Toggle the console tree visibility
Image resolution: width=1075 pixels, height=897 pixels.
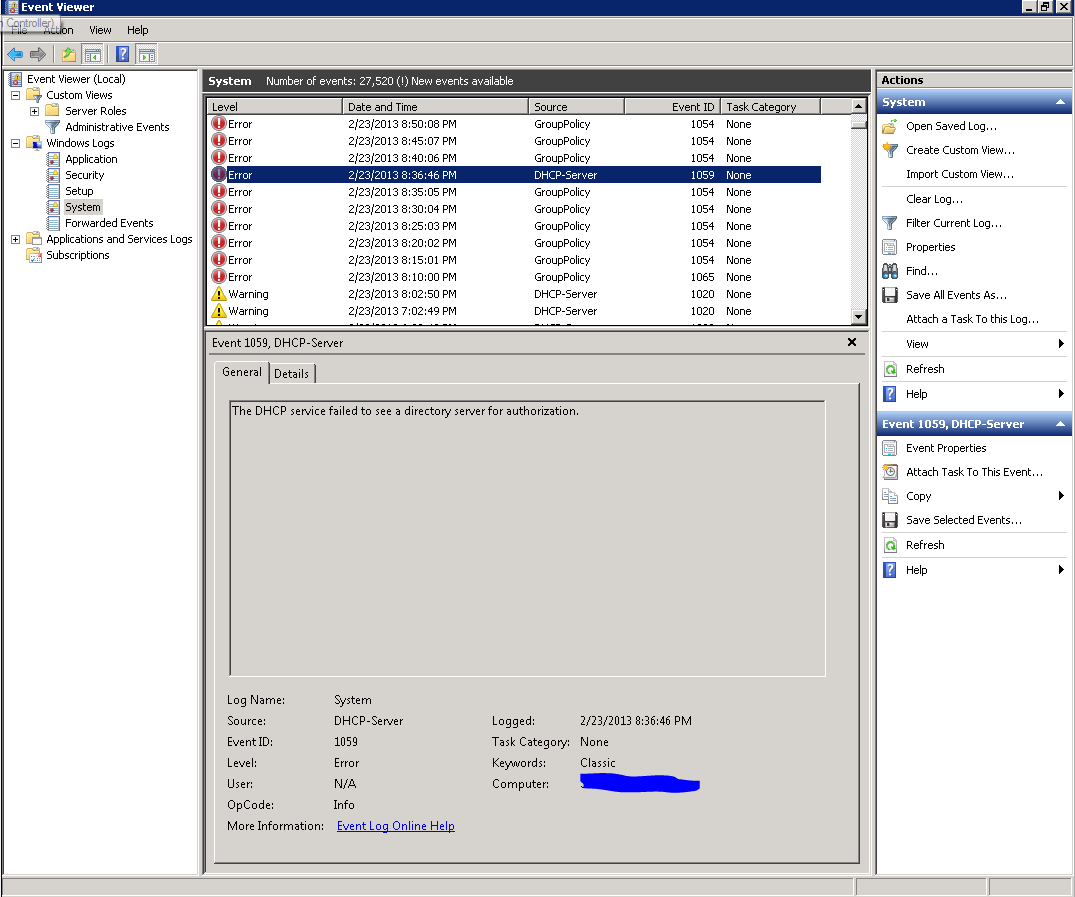click(92, 54)
